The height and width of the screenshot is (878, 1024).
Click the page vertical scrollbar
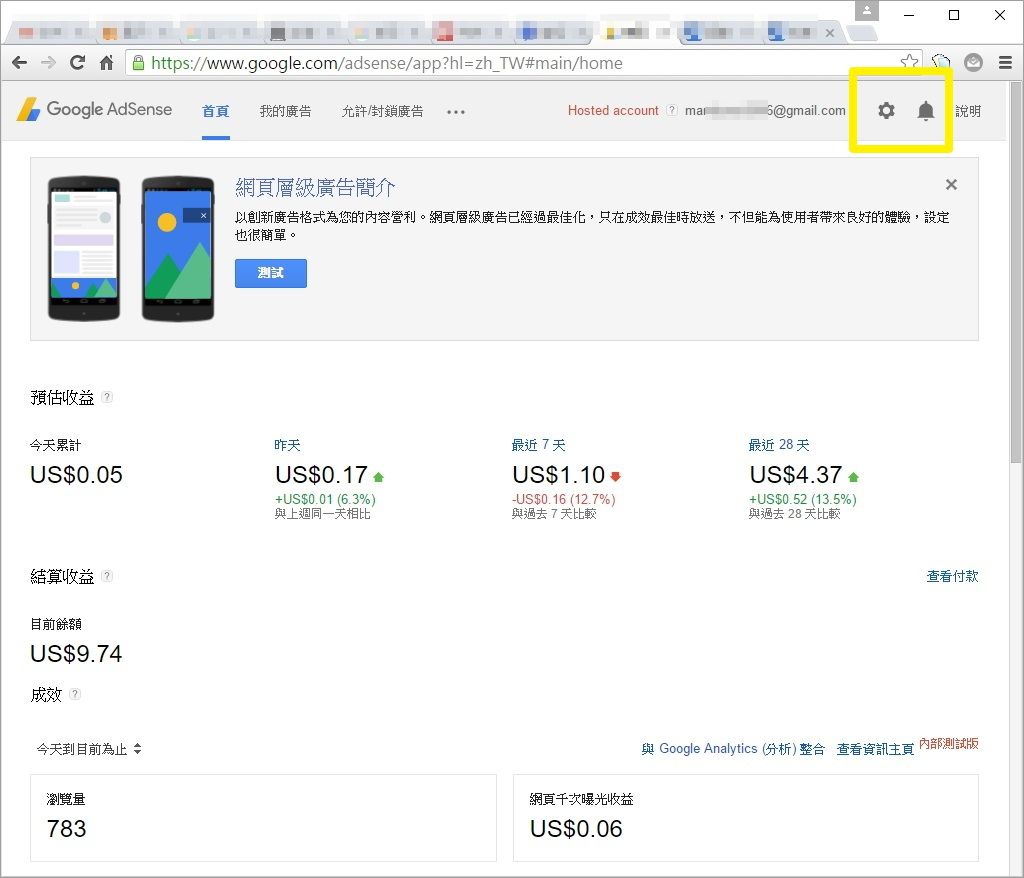(x=1016, y=274)
